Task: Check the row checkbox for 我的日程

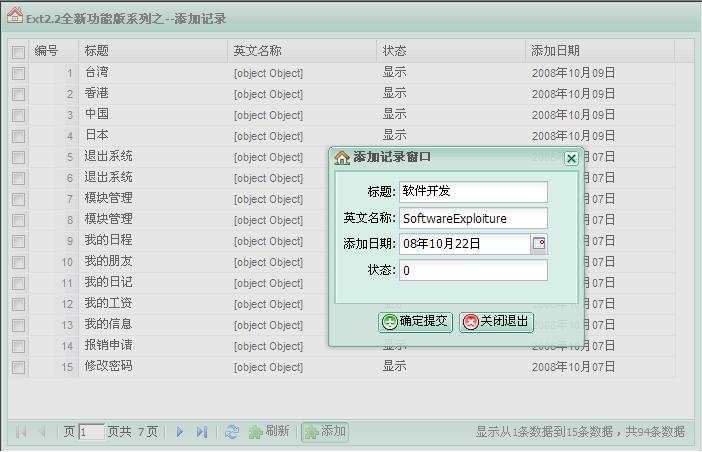Action: [x=18, y=242]
